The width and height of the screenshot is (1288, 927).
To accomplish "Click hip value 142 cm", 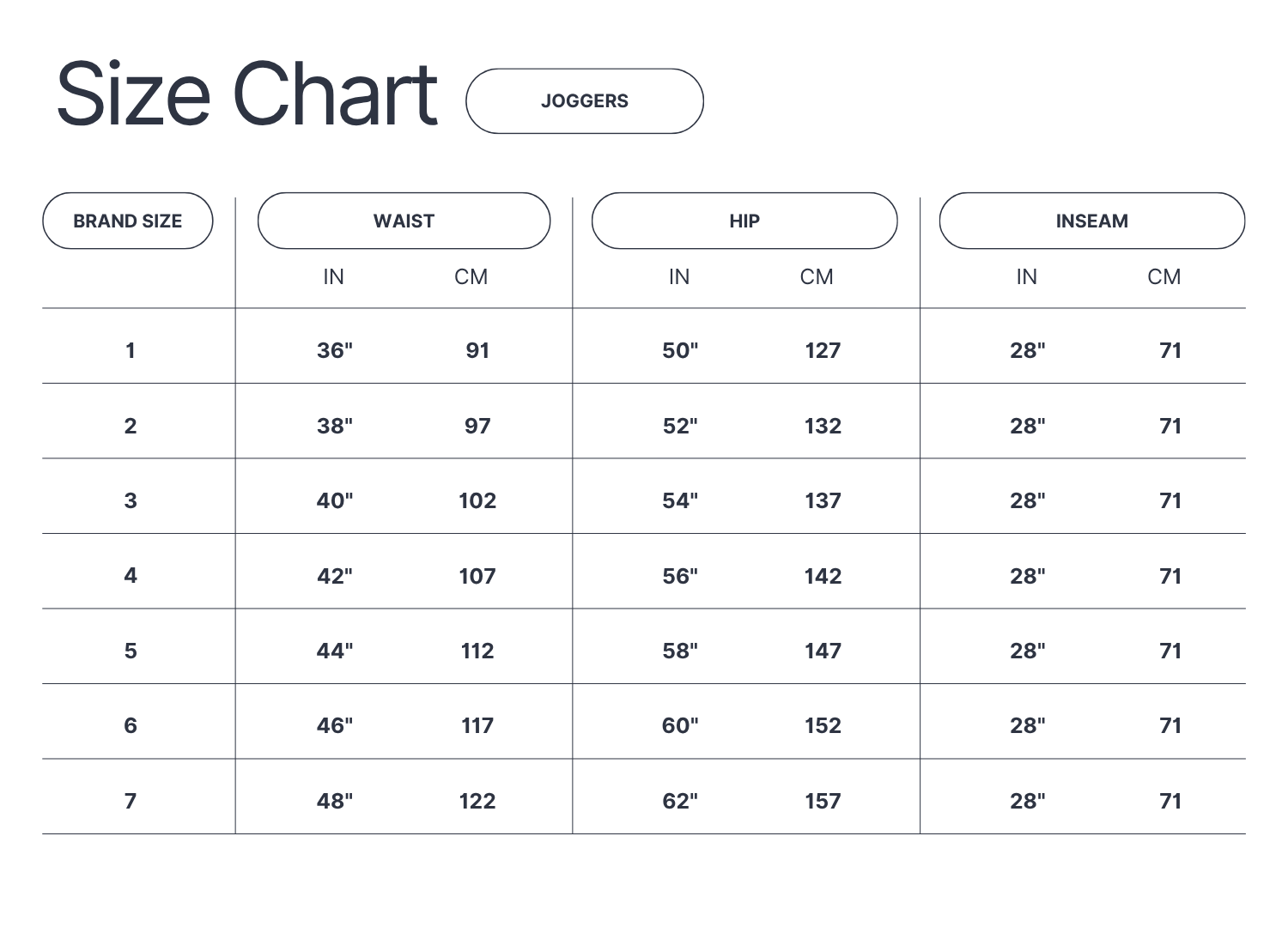I will point(823,576).
